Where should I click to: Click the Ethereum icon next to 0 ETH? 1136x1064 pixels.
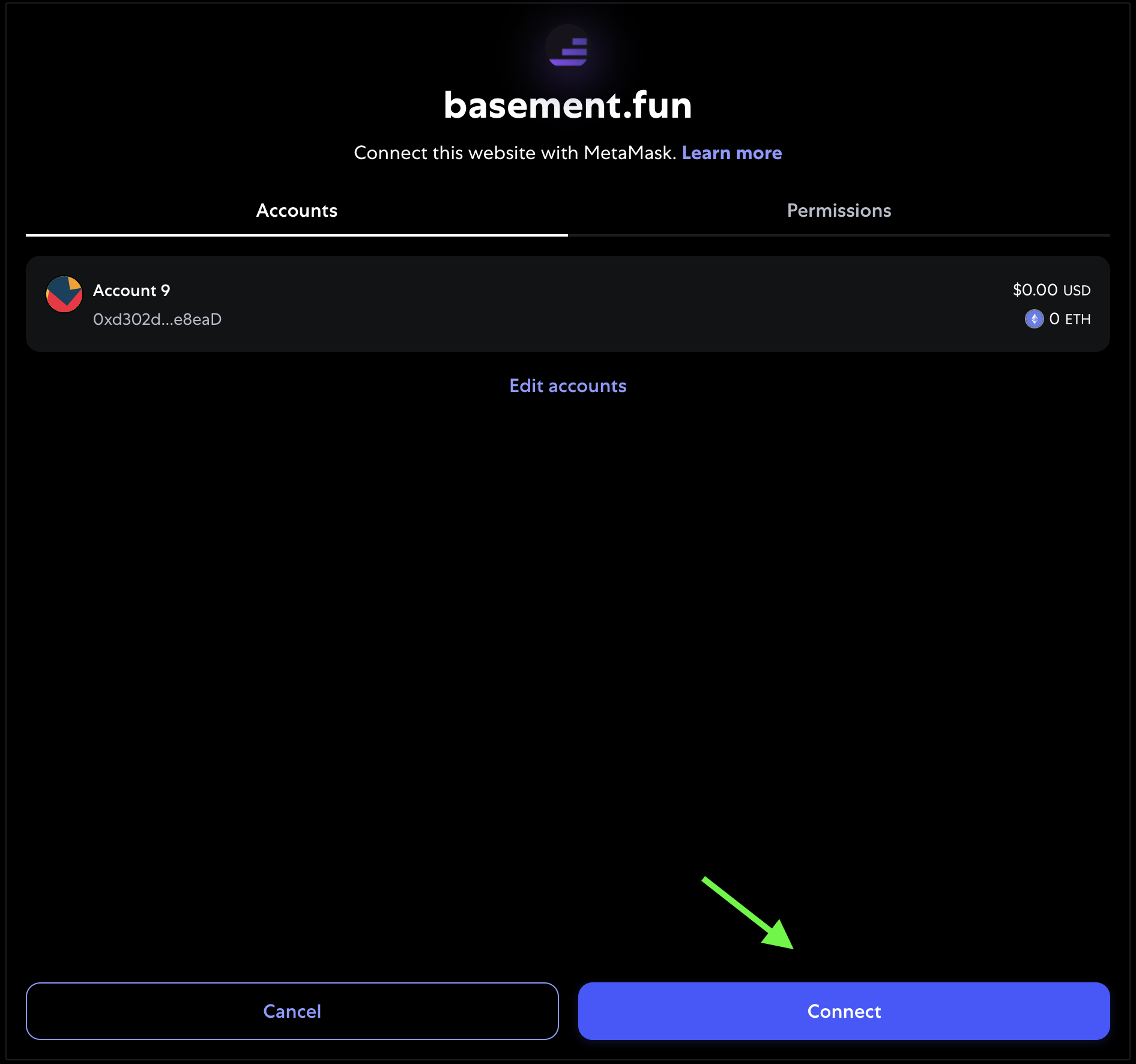coord(1034,319)
